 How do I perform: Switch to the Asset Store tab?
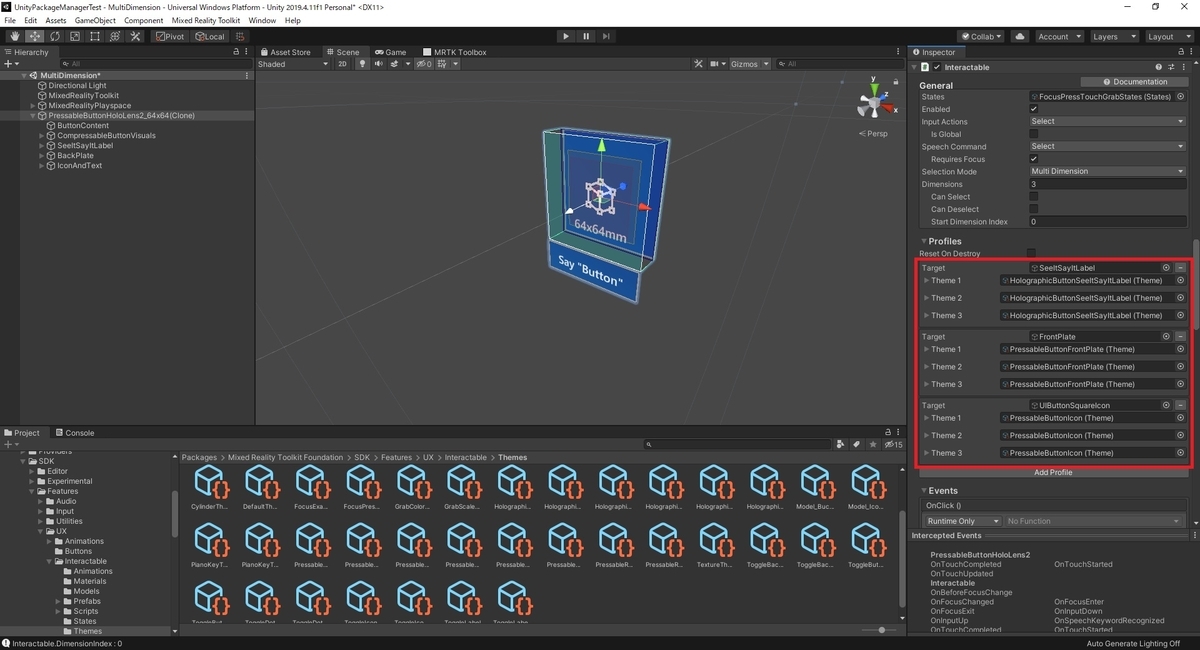pos(285,52)
